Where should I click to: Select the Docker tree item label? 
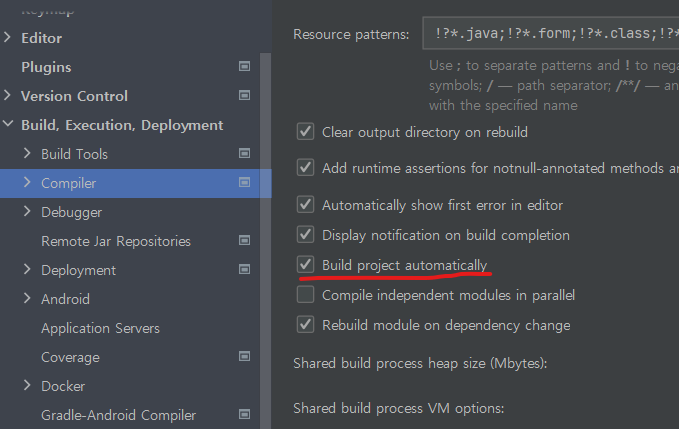63,386
